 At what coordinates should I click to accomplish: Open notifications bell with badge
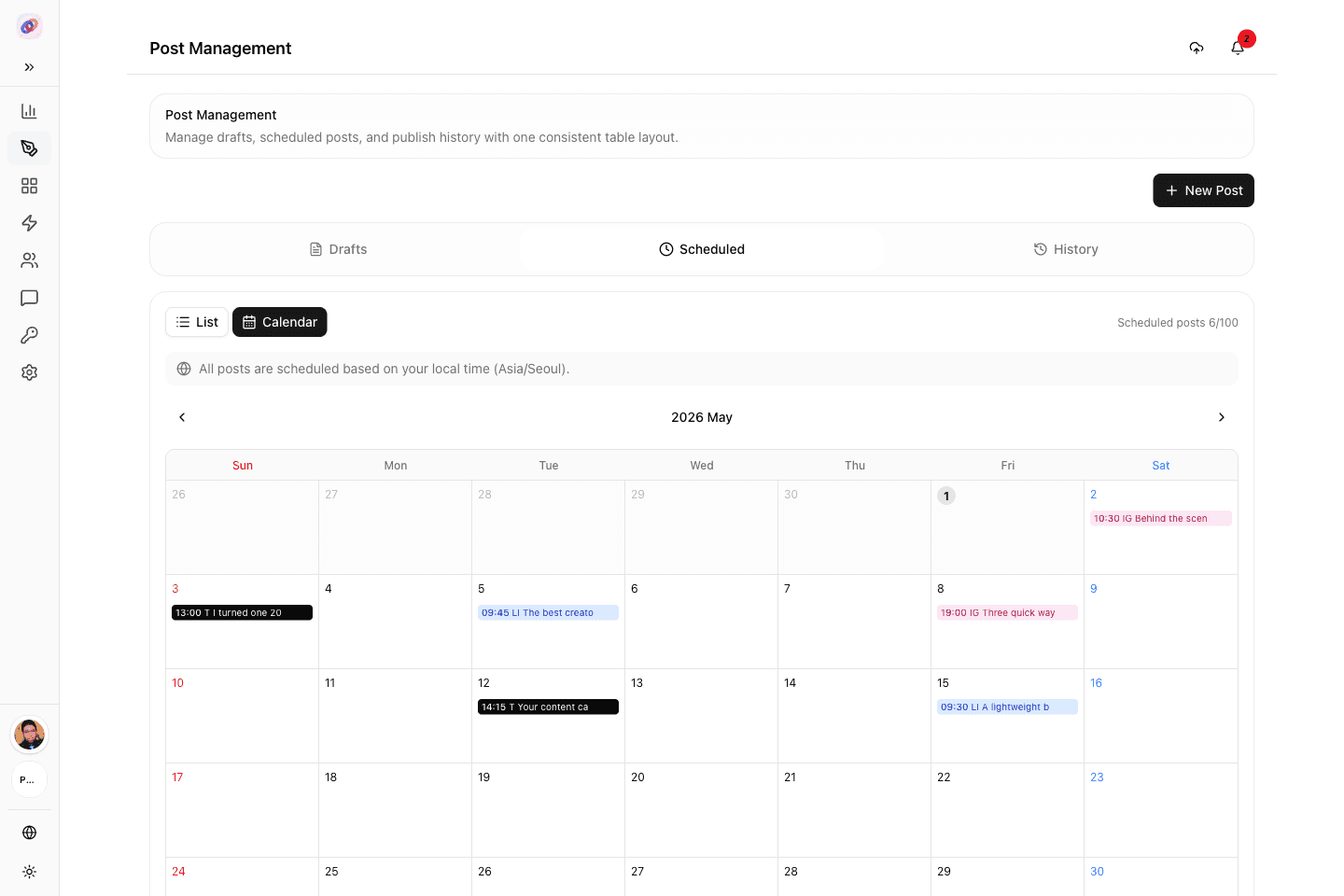tap(1238, 48)
